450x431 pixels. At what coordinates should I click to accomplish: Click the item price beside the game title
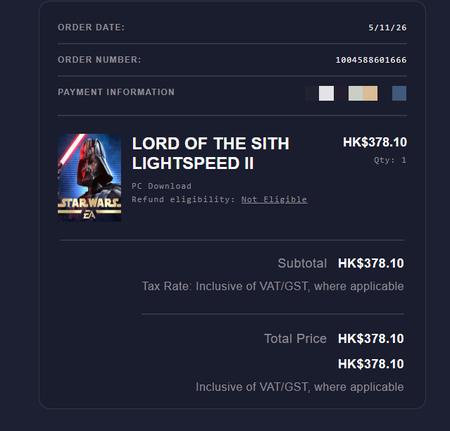click(x=375, y=142)
